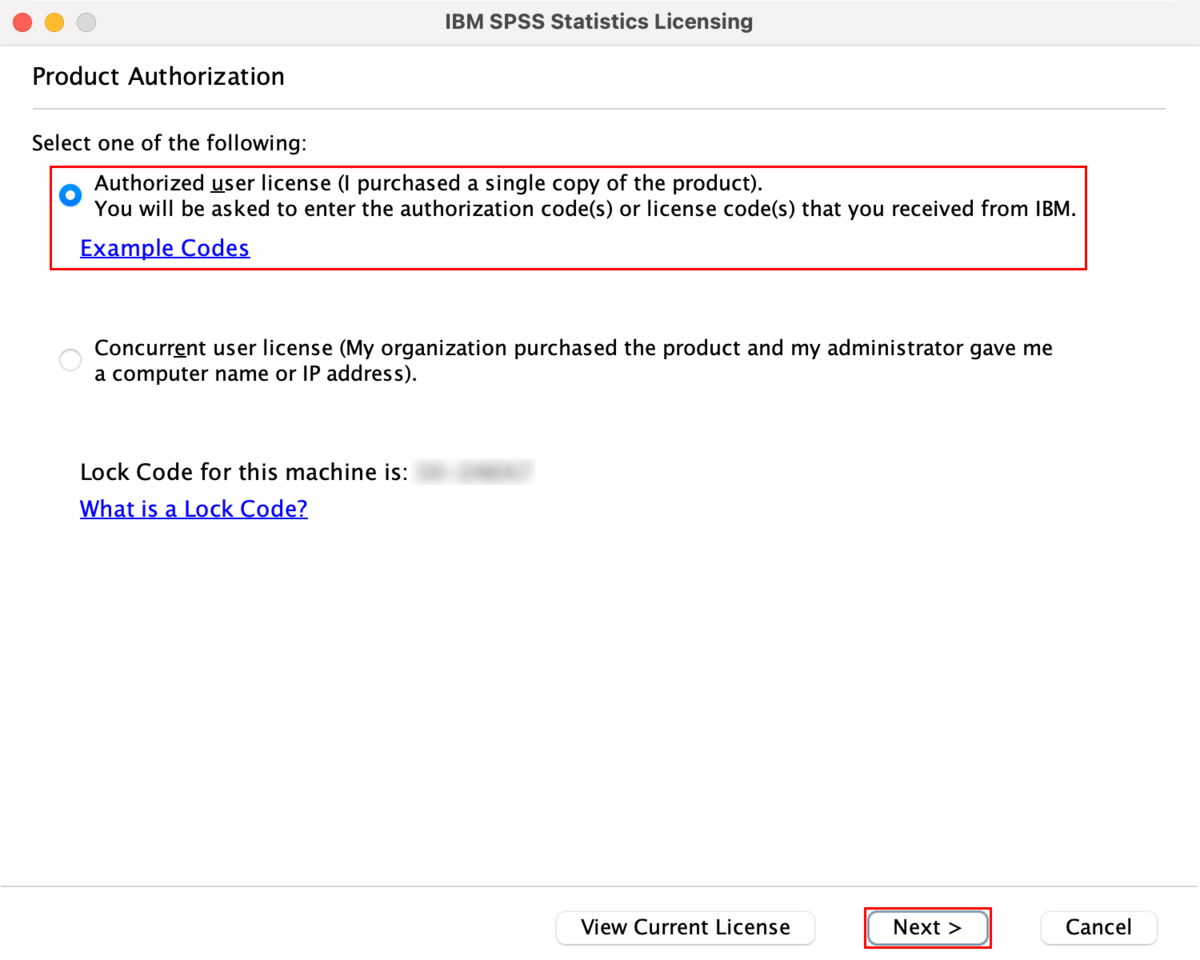Click the View Current License button
1200x960 pixels.
click(x=685, y=927)
